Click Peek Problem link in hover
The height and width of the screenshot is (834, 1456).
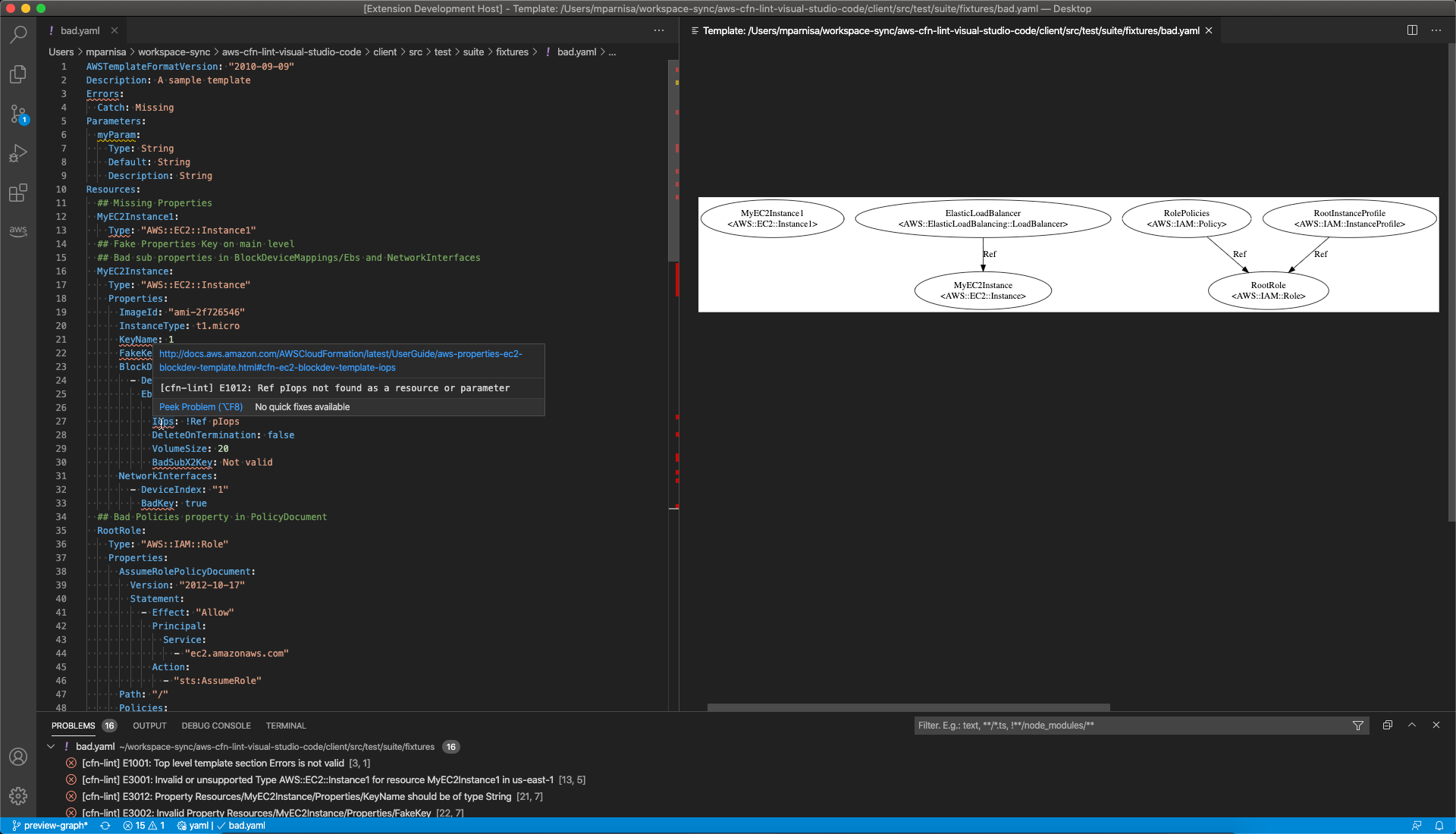(x=201, y=407)
